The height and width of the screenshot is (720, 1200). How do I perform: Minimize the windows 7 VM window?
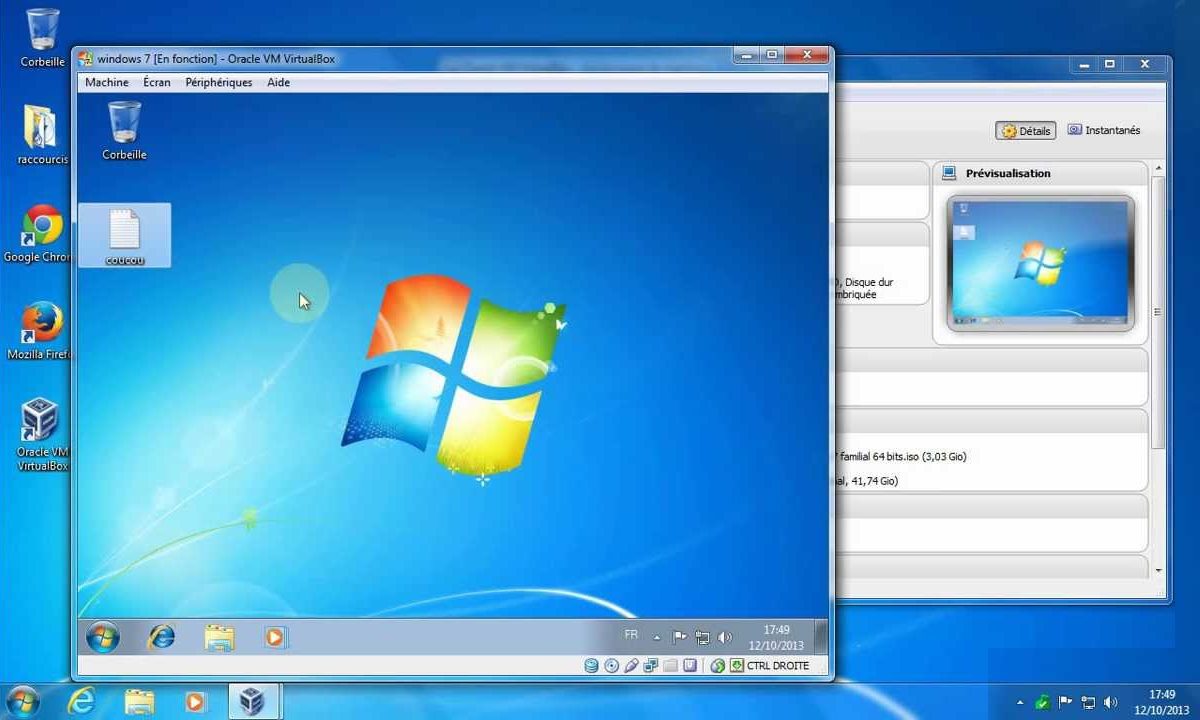point(746,55)
